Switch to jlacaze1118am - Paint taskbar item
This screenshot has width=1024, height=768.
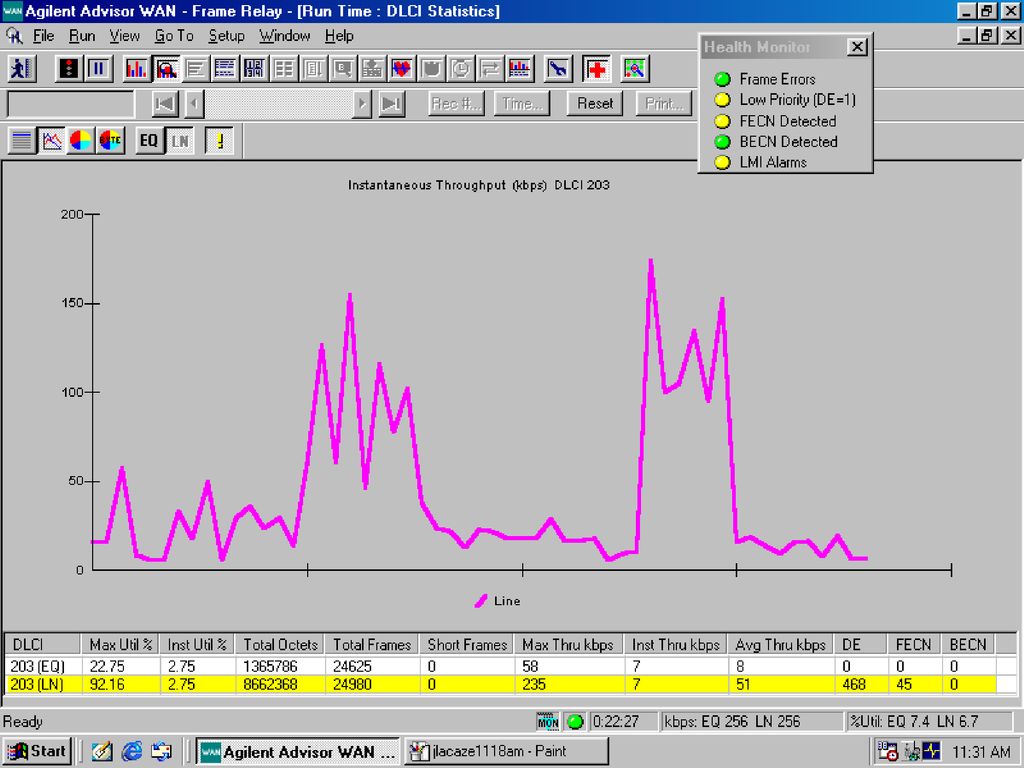(507, 751)
